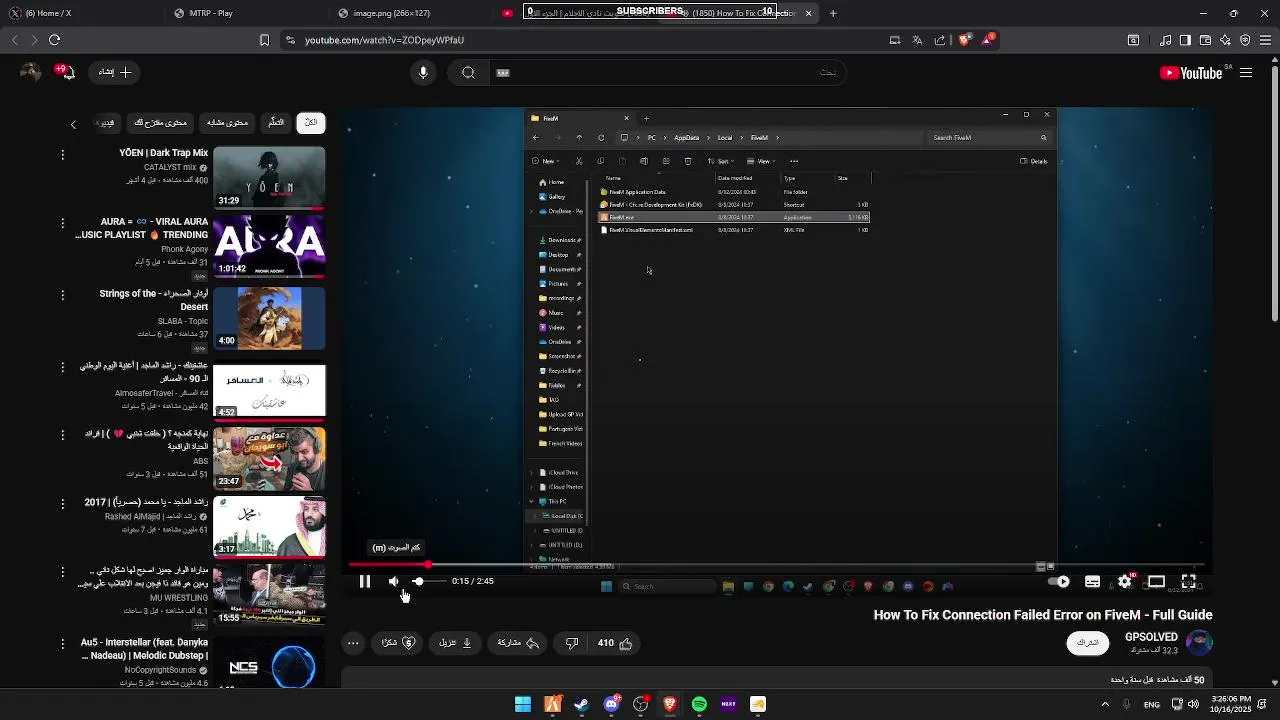The width and height of the screenshot is (1280, 720).
Task: Open the YouTube logo home link
Action: (1192, 73)
